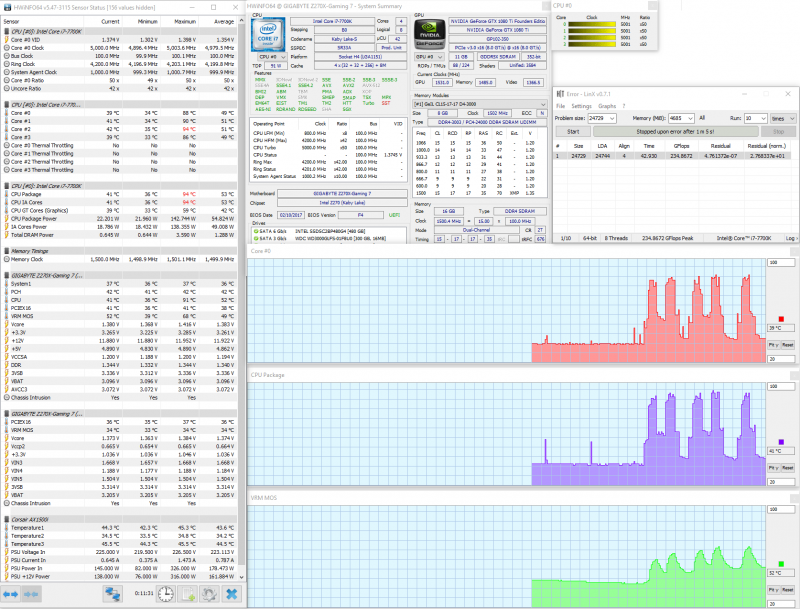Shrink the sensor window layout with inward arrows

point(31,594)
